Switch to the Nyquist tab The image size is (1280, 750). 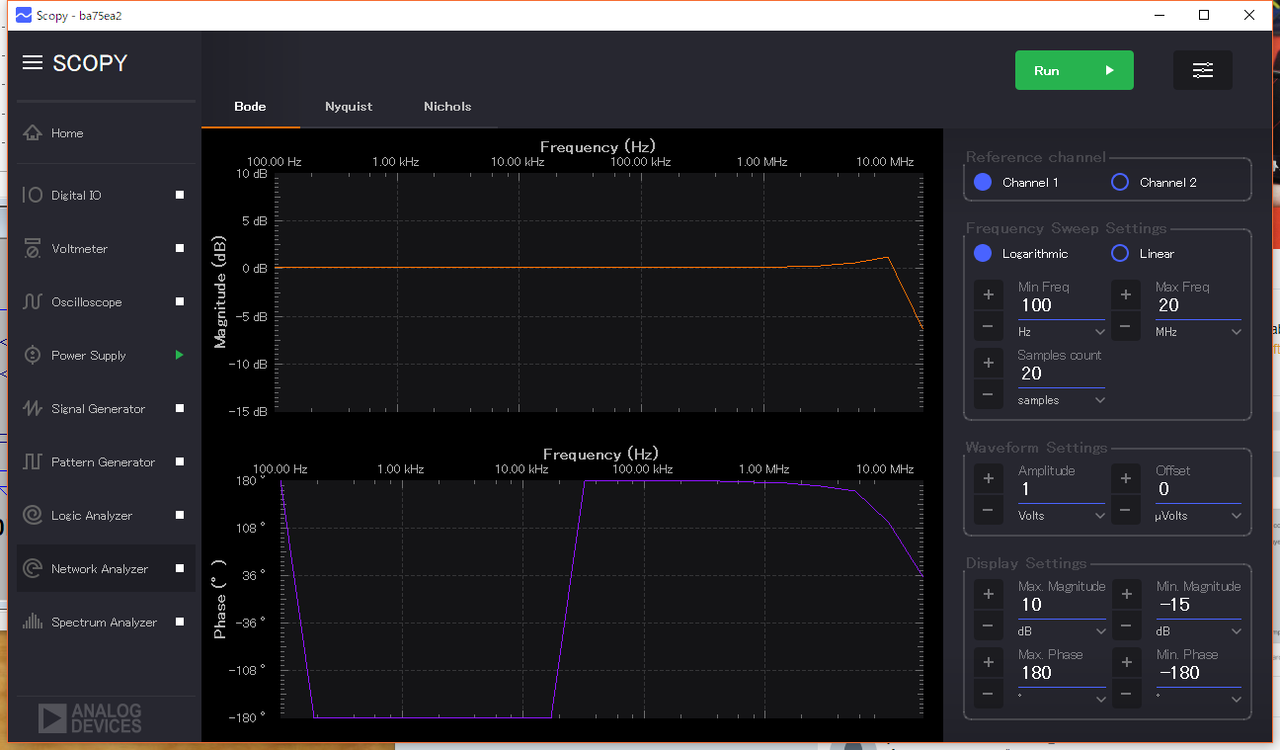348,107
